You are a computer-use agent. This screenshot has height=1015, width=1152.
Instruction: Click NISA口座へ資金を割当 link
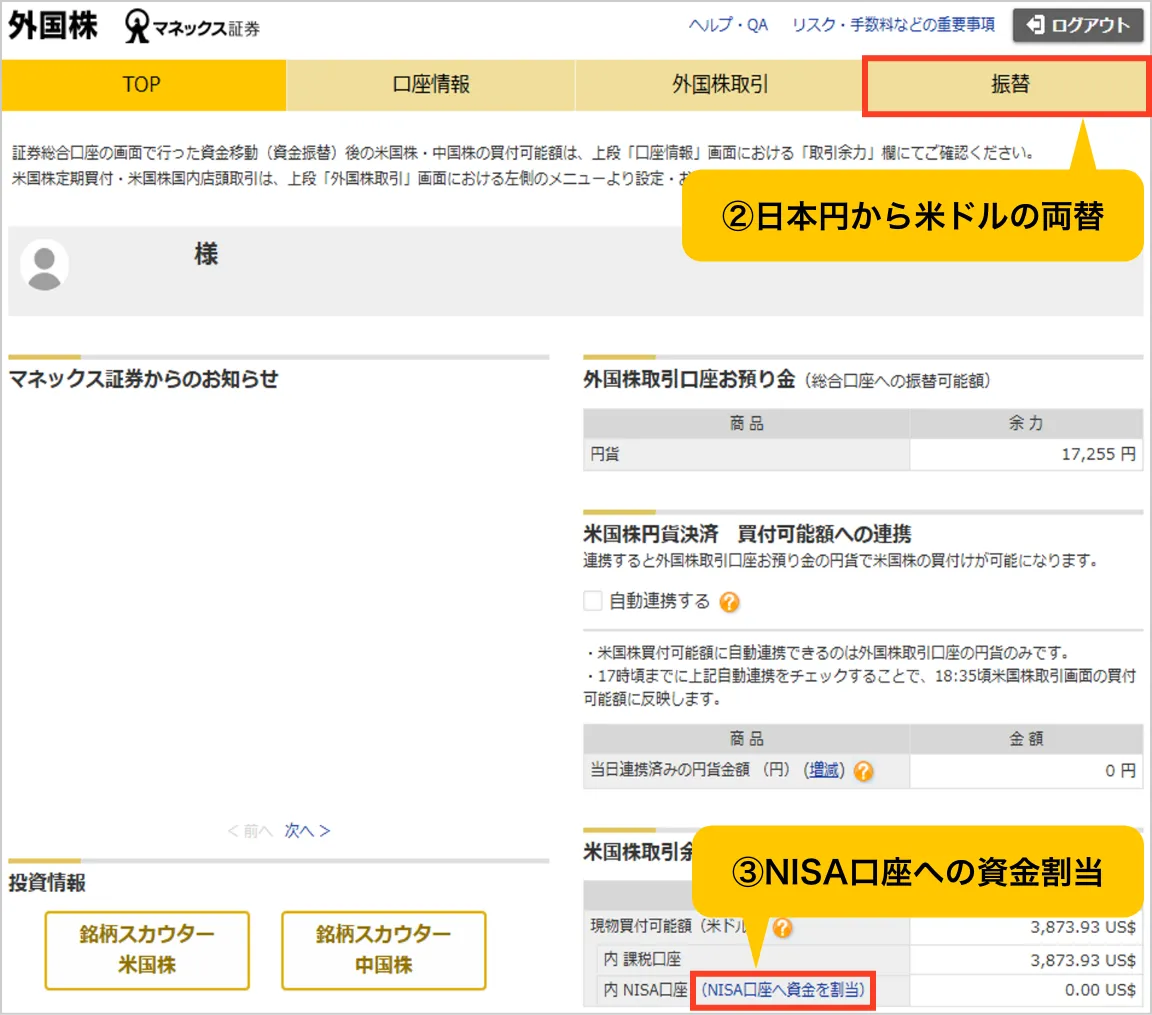click(782, 990)
